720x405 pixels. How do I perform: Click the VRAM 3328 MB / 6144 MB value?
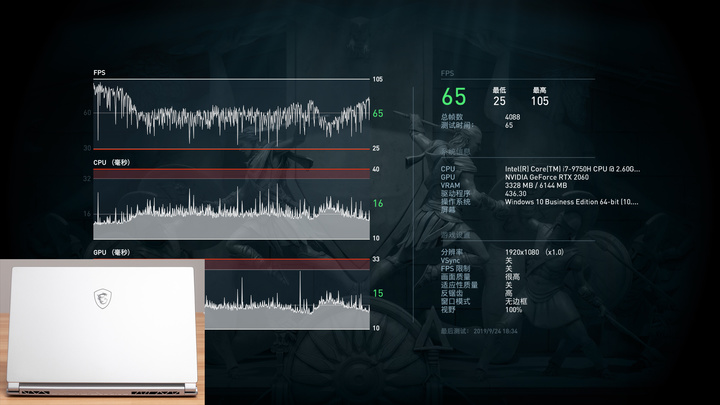[x=536, y=186]
